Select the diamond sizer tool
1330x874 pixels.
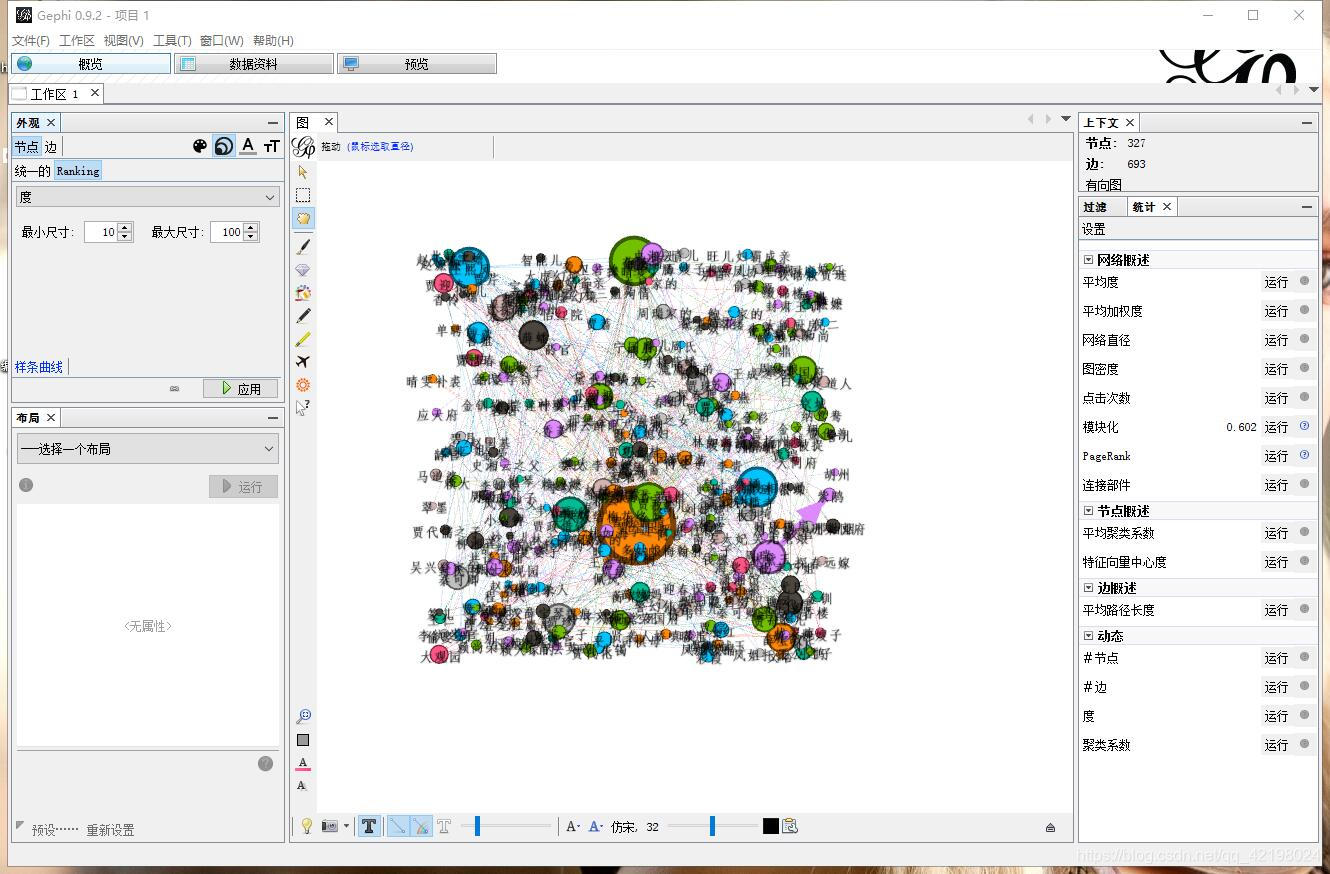point(303,270)
